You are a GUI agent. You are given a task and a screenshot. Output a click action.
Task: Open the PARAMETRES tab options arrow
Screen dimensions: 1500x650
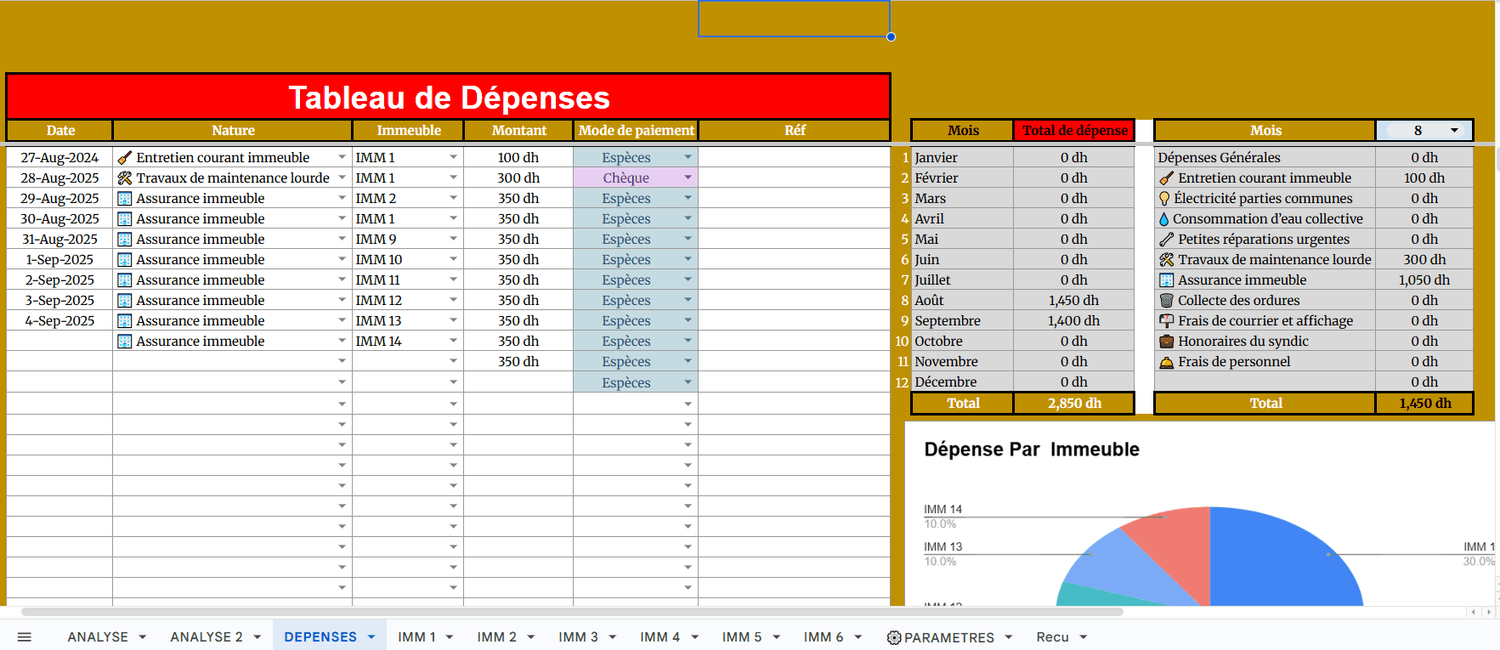pos(1009,637)
